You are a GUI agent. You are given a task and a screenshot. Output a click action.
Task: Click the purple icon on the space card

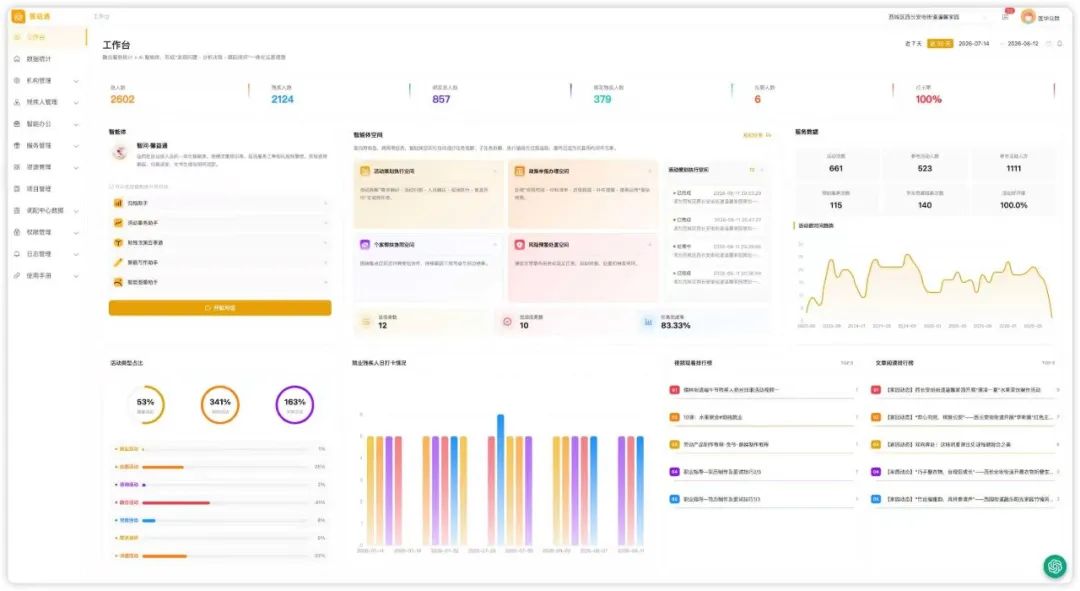click(x=365, y=245)
